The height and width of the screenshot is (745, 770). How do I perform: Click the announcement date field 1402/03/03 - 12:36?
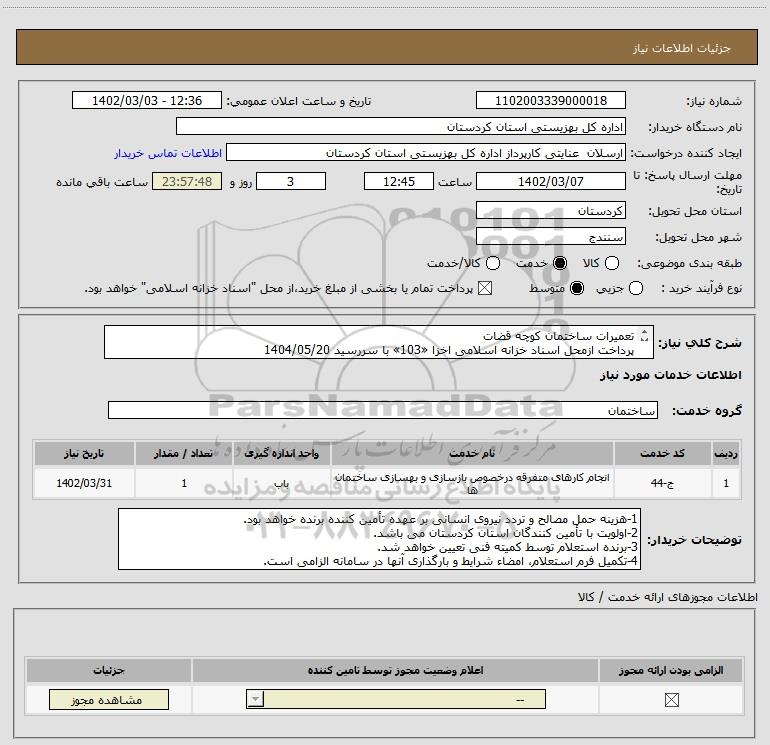[x=147, y=100]
